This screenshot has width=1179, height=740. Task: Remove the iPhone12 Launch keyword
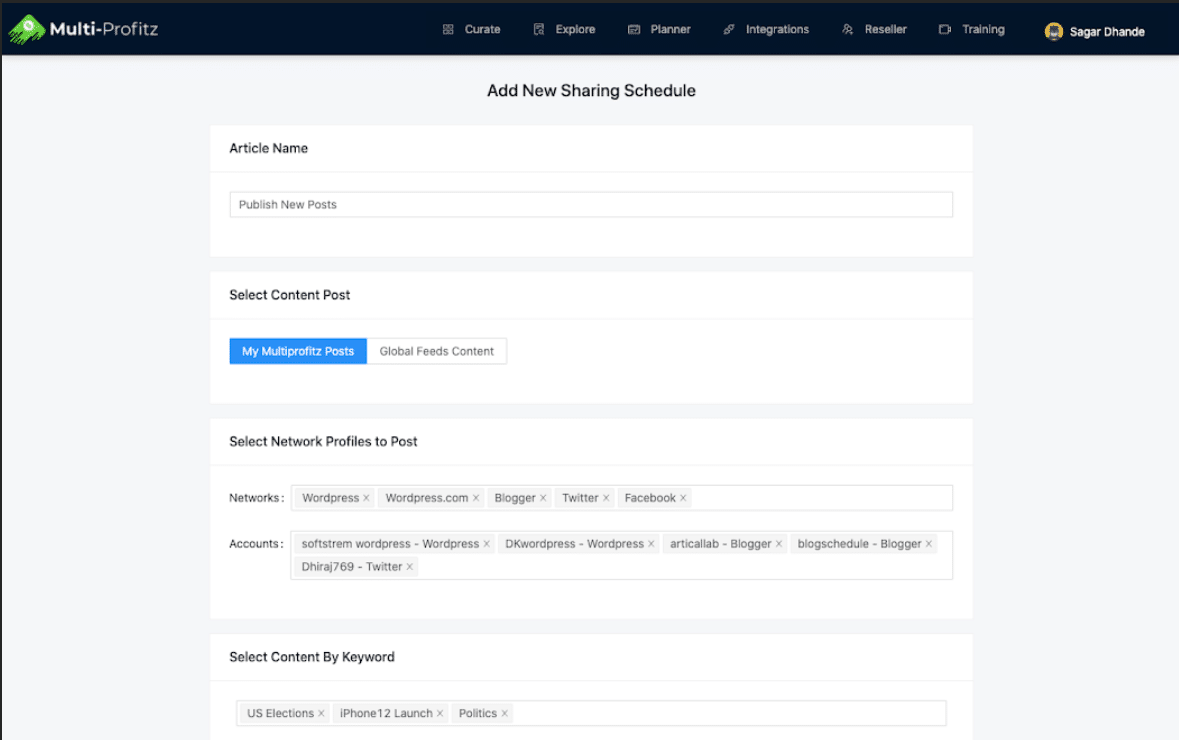tap(440, 713)
